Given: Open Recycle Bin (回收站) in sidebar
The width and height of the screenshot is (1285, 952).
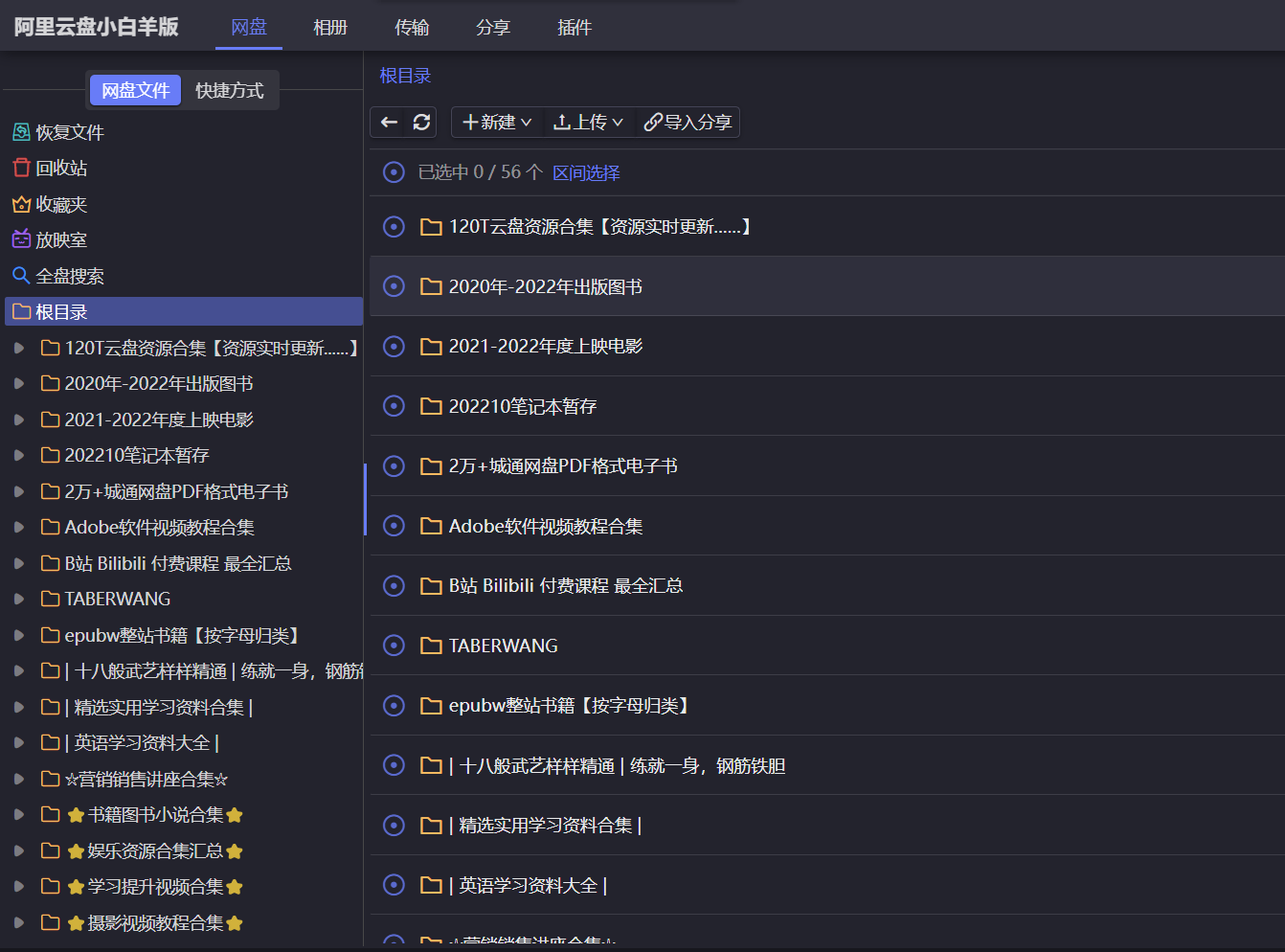Looking at the screenshot, I should tap(60, 169).
